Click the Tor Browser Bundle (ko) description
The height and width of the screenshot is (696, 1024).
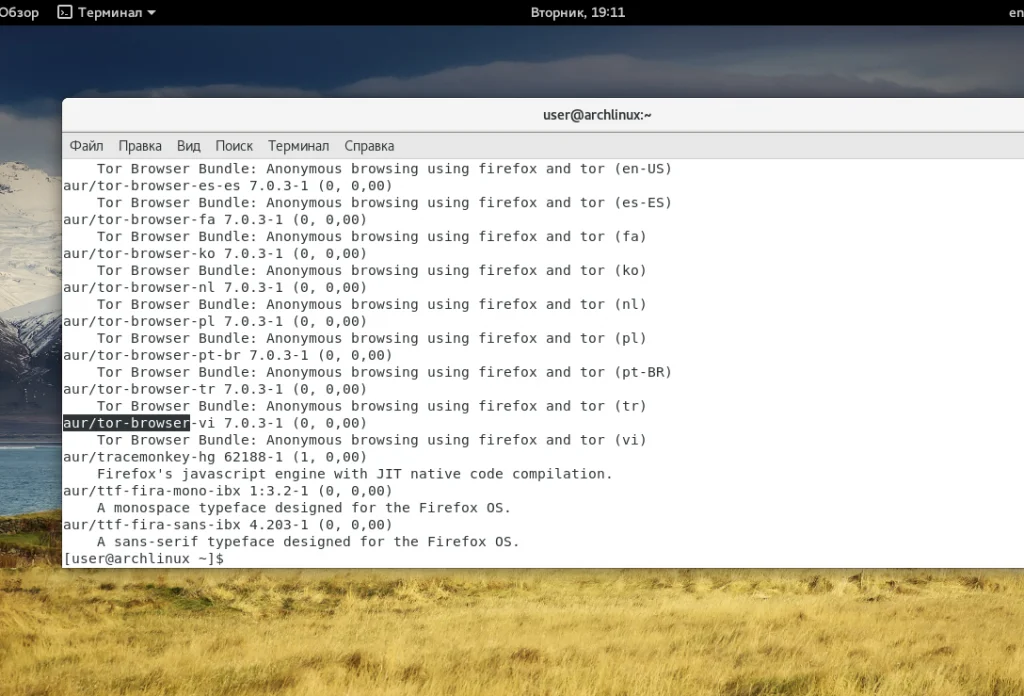(372, 270)
